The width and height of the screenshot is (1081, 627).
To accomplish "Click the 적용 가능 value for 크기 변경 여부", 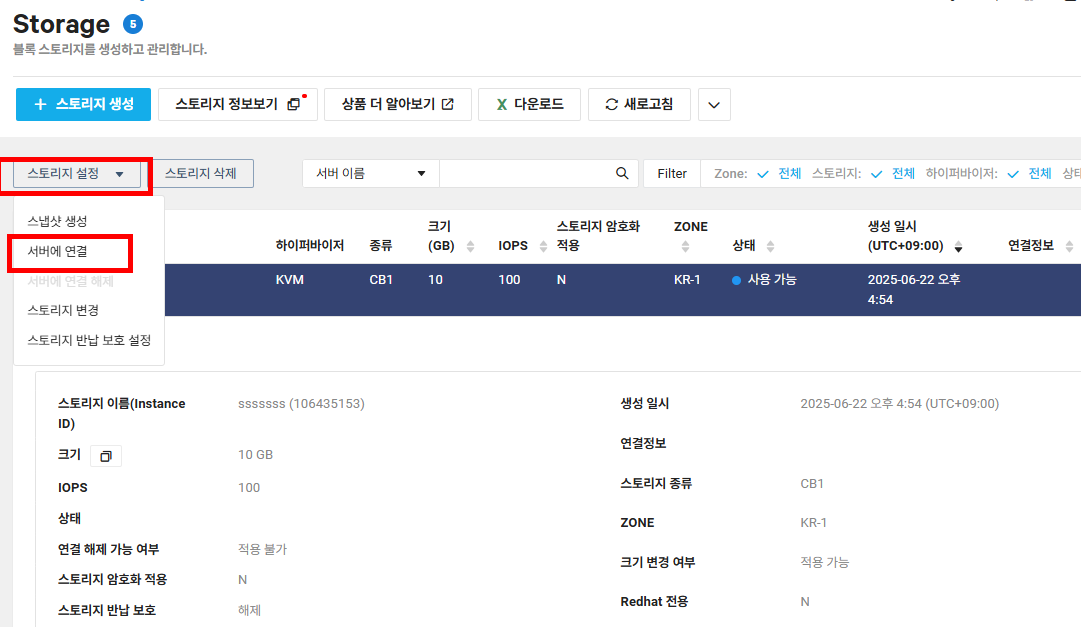I will coord(825,562).
